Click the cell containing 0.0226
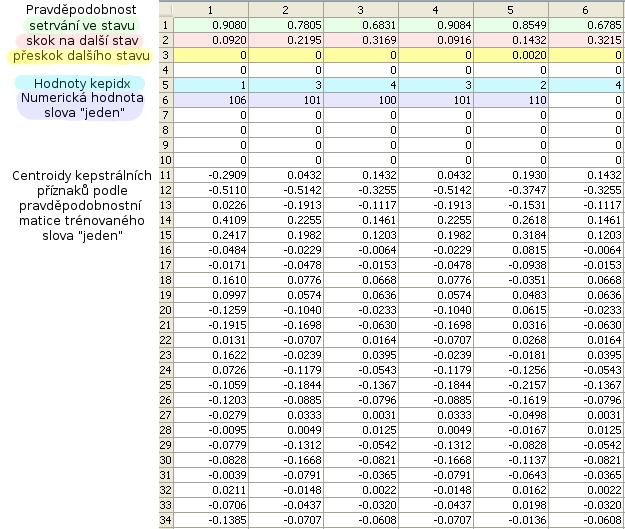This screenshot has height=529, width=625. click(x=211, y=205)
